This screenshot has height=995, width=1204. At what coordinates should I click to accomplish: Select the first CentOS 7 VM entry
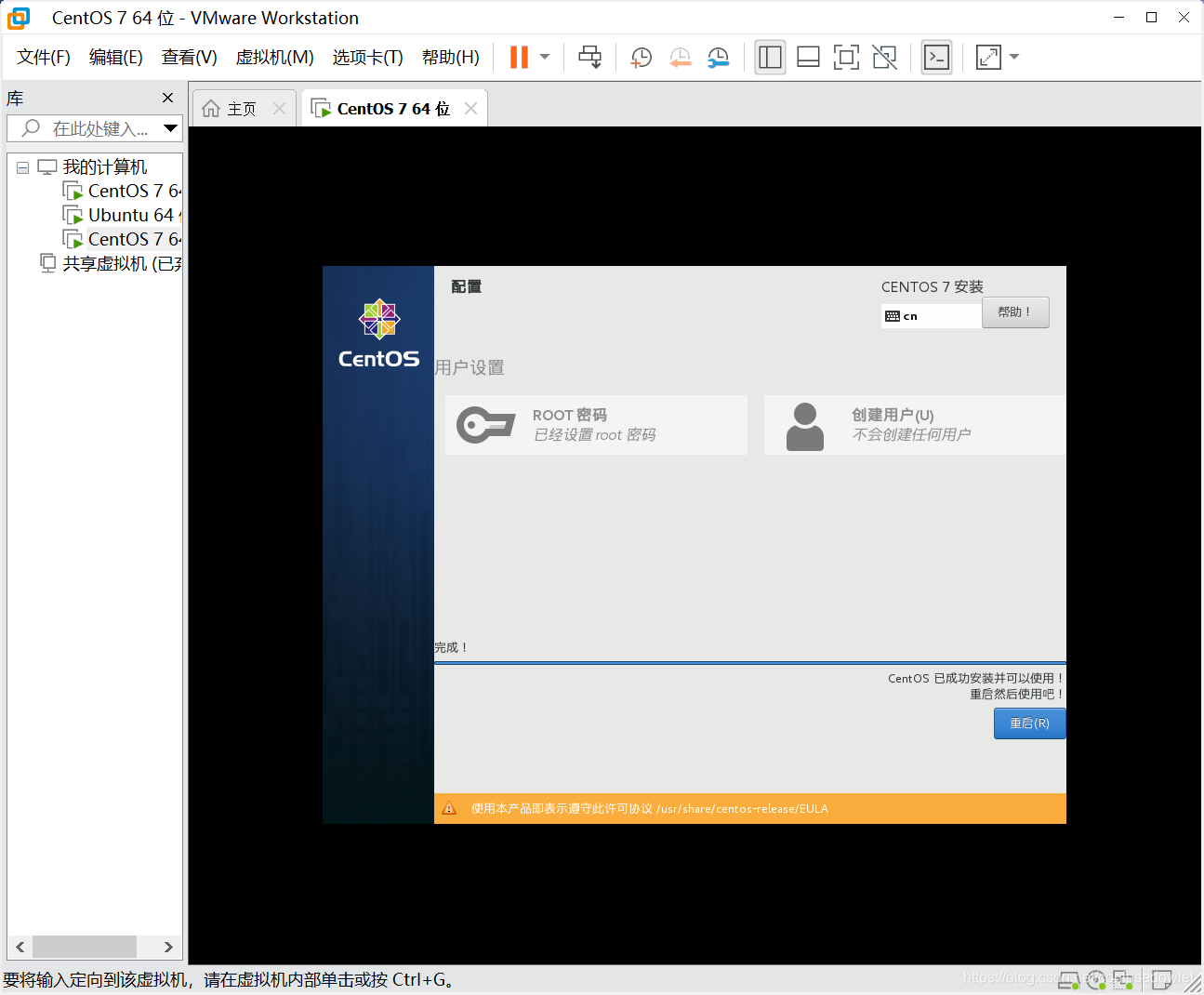click(x=134, y=192)
